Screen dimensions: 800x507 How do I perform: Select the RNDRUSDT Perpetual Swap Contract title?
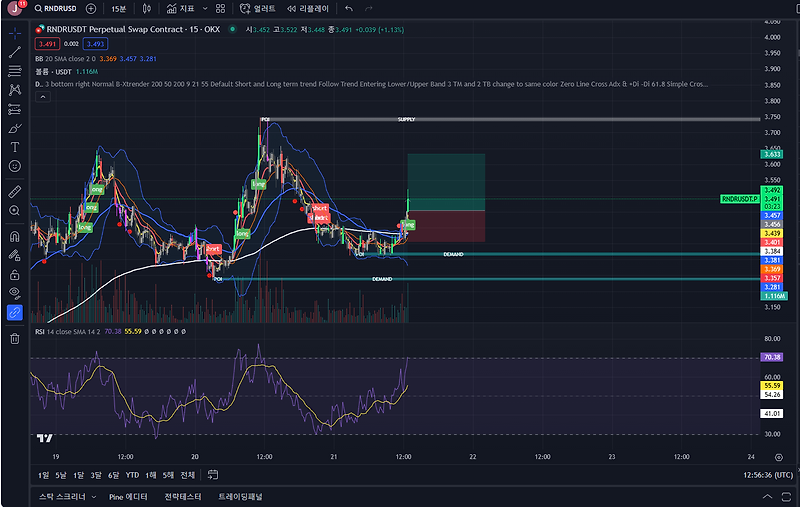pos(133,30)
